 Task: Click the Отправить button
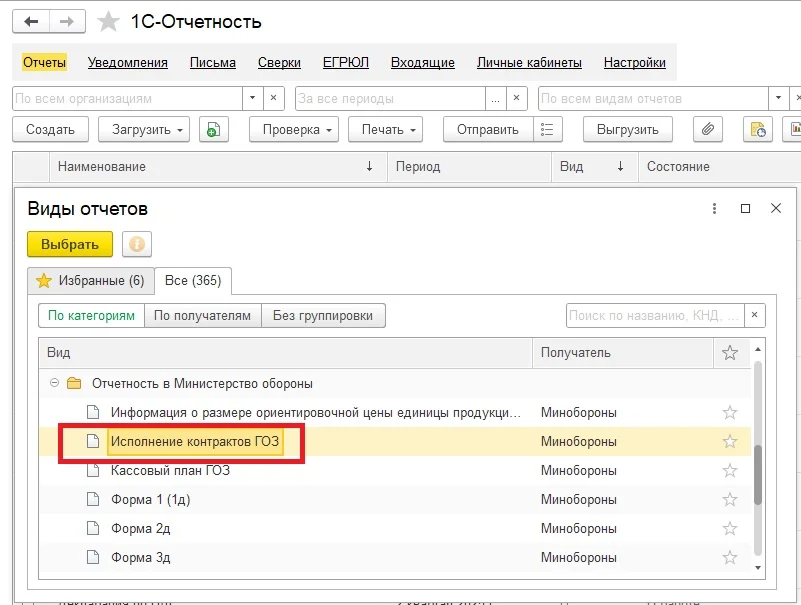pos(488,130)
